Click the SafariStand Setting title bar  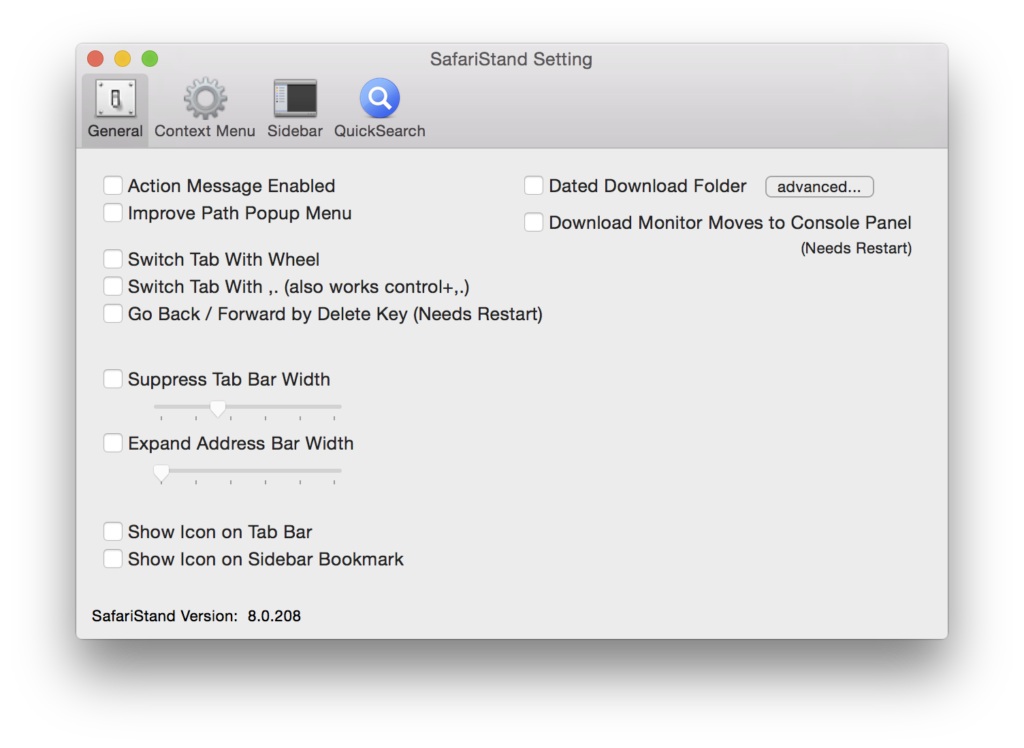tap(511, 60)
